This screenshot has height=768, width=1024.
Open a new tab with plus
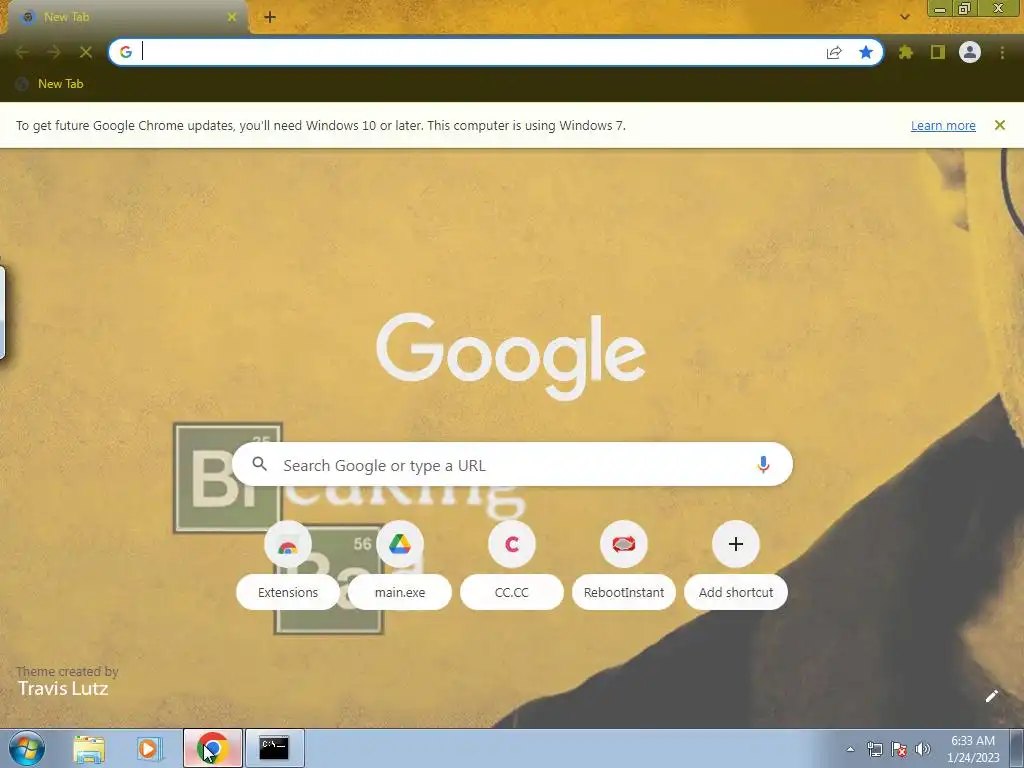270,17
